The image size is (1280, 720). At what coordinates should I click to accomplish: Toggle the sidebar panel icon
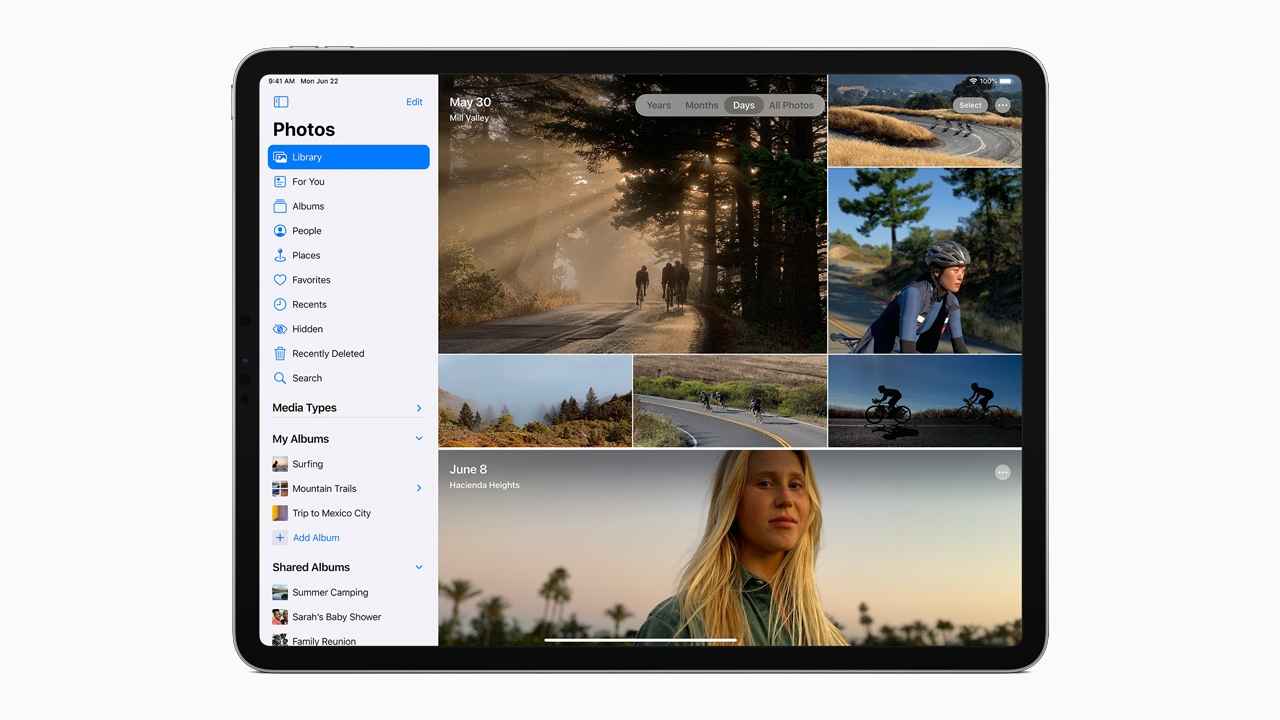coord(281,102)
